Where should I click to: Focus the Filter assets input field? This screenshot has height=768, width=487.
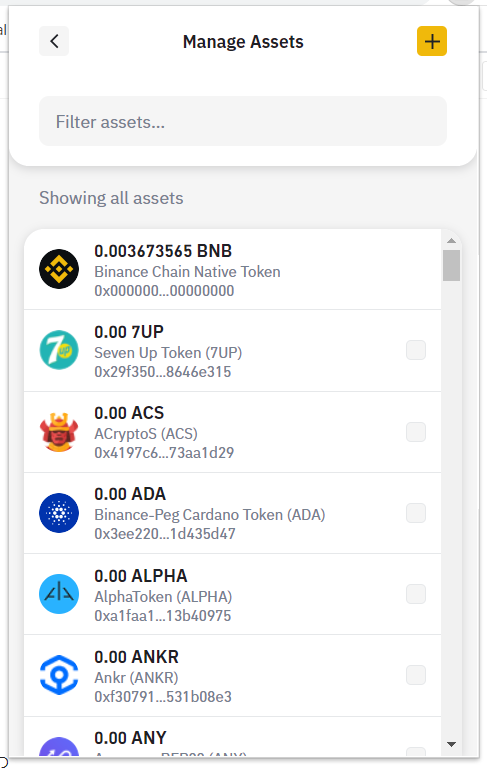(243, 121)
